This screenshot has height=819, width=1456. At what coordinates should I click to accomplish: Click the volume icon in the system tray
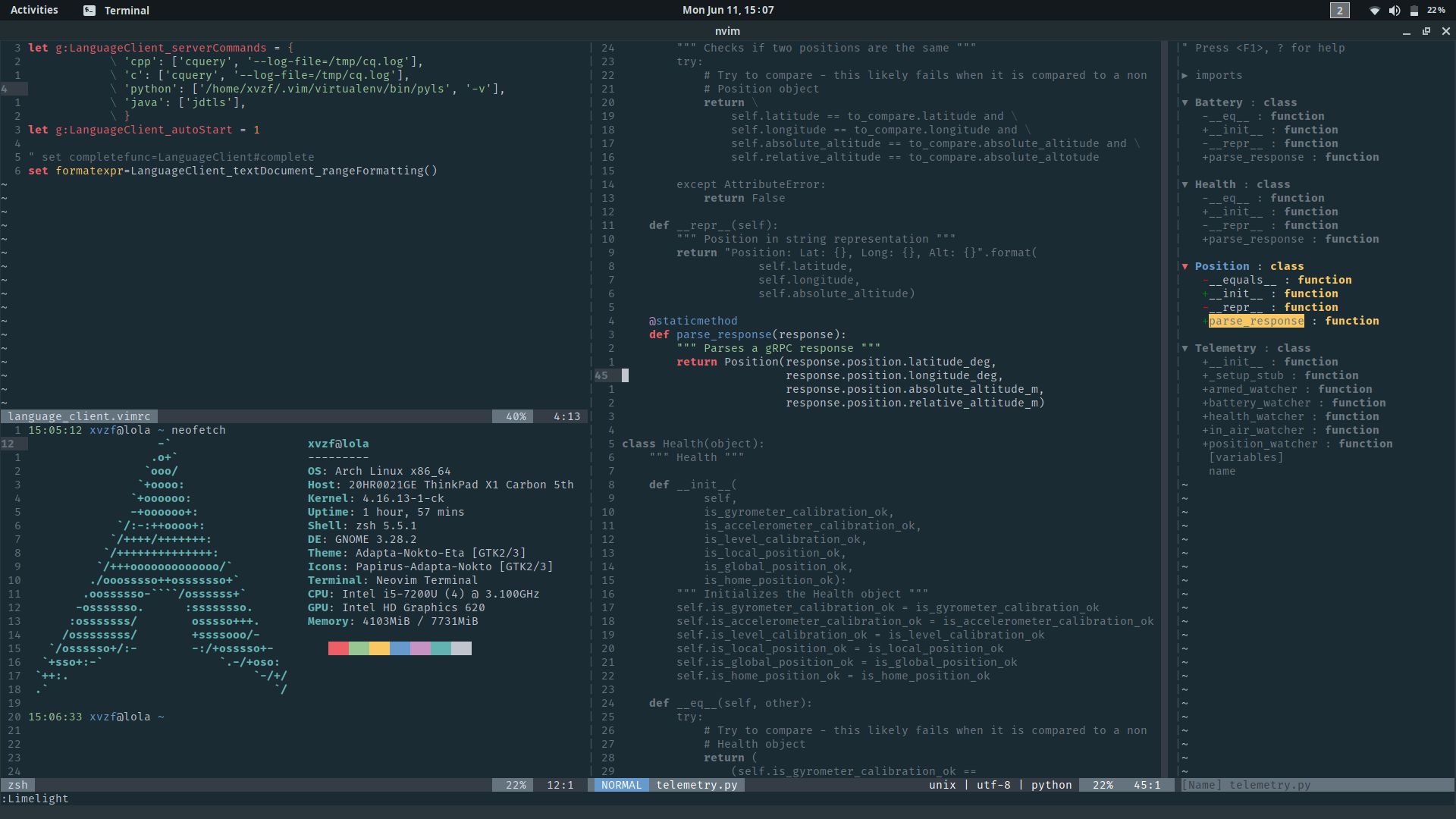1395,11
